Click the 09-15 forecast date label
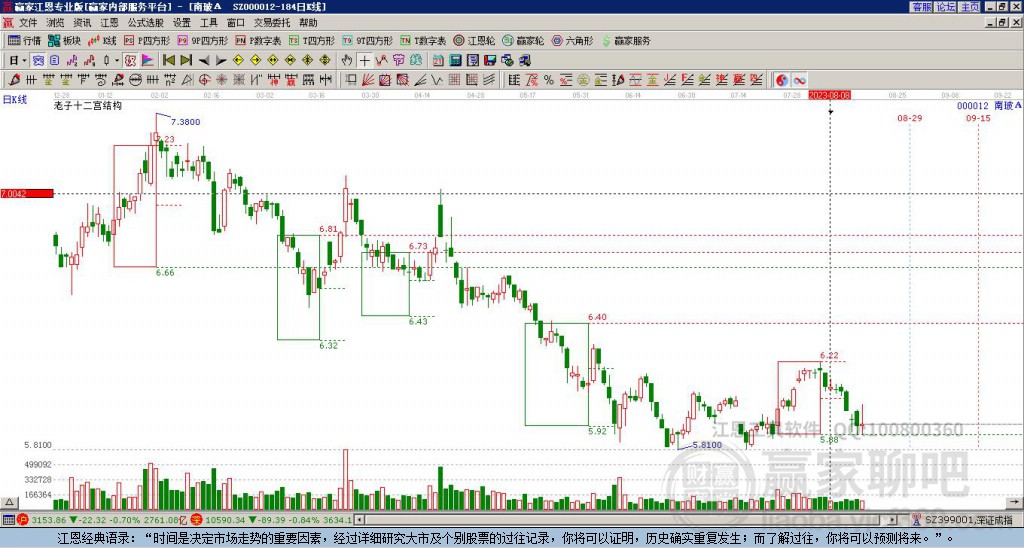Screen dimensions: 1024x548 coord(978,118)
